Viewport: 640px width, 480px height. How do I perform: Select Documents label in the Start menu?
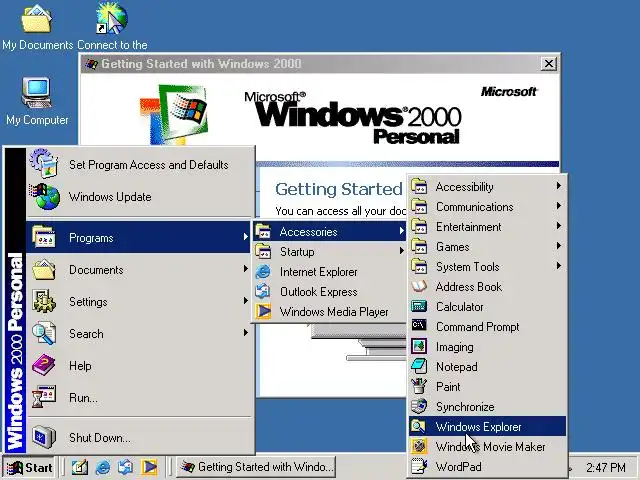pyautogui.click(x=96, y=270)
